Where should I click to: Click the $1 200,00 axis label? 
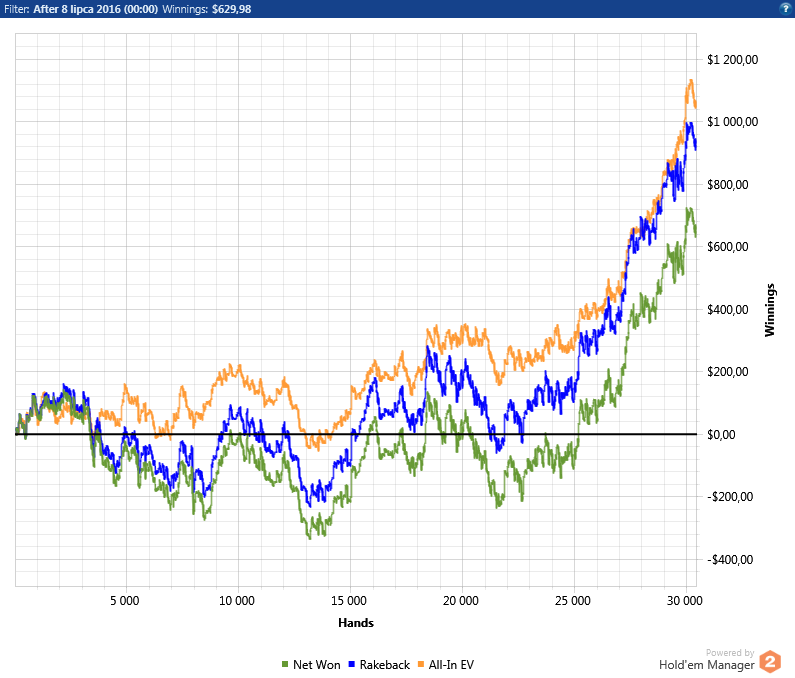click(733, 60)
